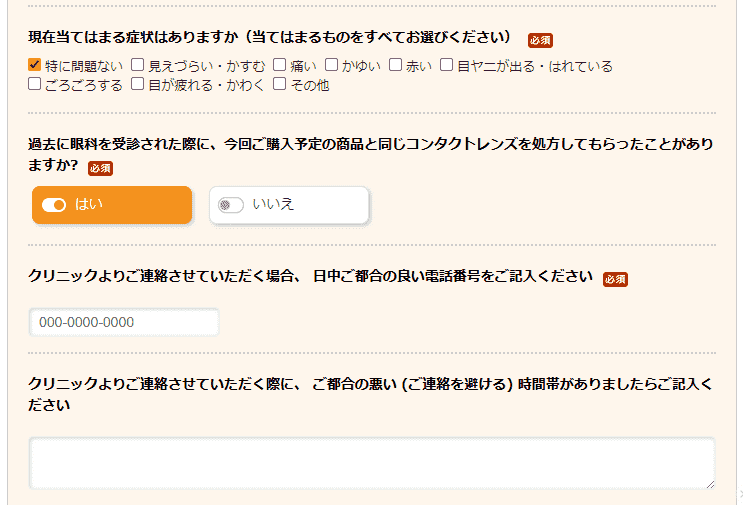Check the 目が疲れる・かわく checkbox
This screenshot has height=505, width=743.
pyautogui.click(x=137, y=84)
